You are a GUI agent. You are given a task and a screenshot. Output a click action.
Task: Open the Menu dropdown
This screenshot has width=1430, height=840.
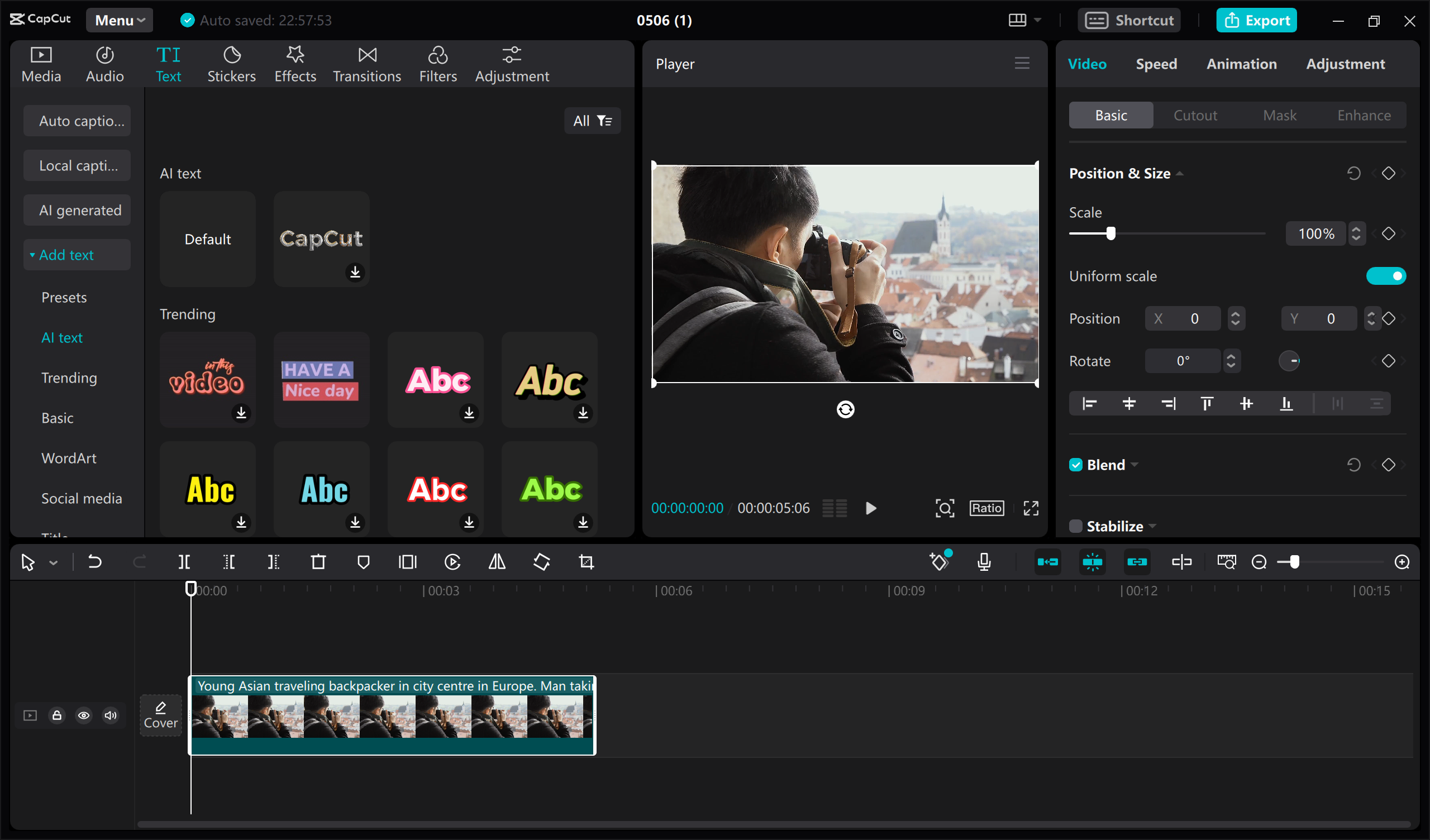click(118, 20)
